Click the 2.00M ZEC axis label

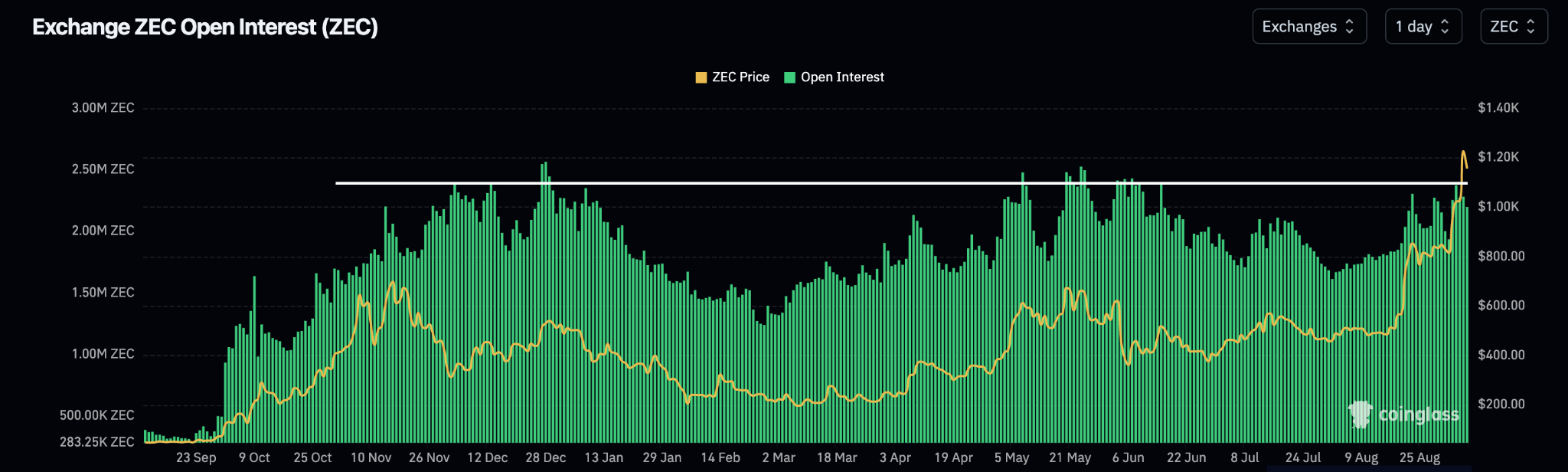point(103,231)
